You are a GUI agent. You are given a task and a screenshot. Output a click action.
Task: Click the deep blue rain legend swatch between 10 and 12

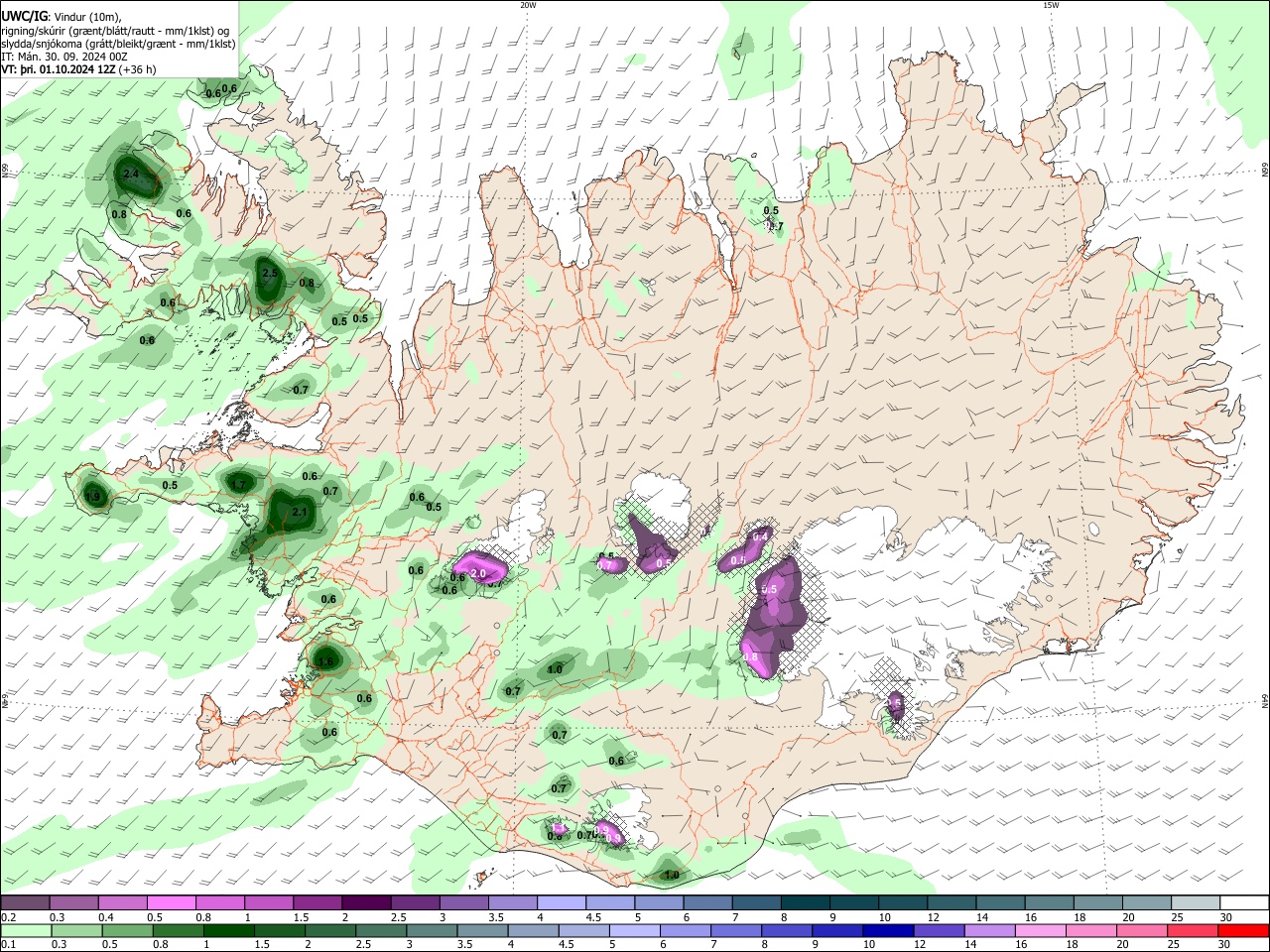click(888, 930)
